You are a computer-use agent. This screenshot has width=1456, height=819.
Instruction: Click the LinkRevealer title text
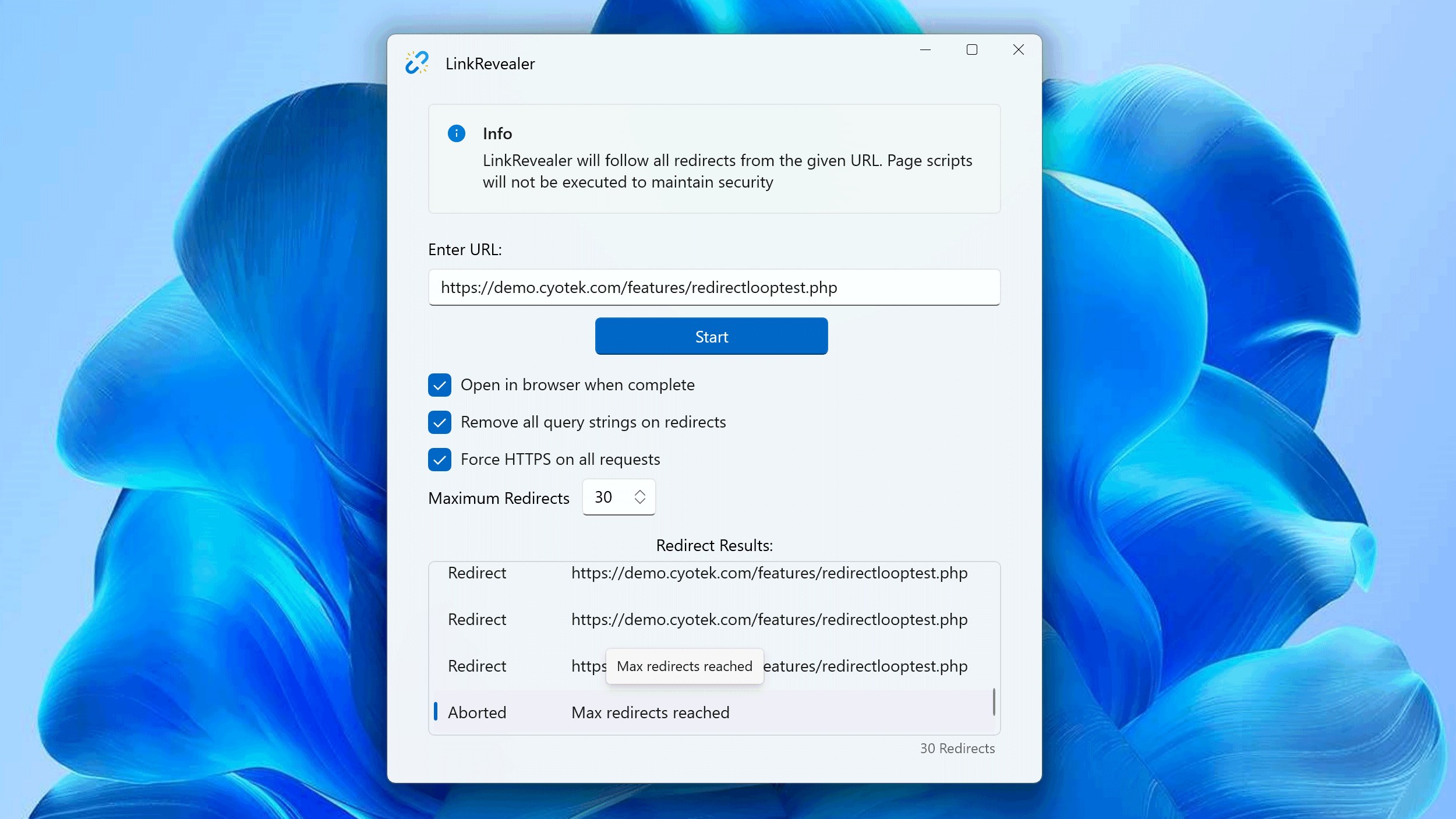490,63
